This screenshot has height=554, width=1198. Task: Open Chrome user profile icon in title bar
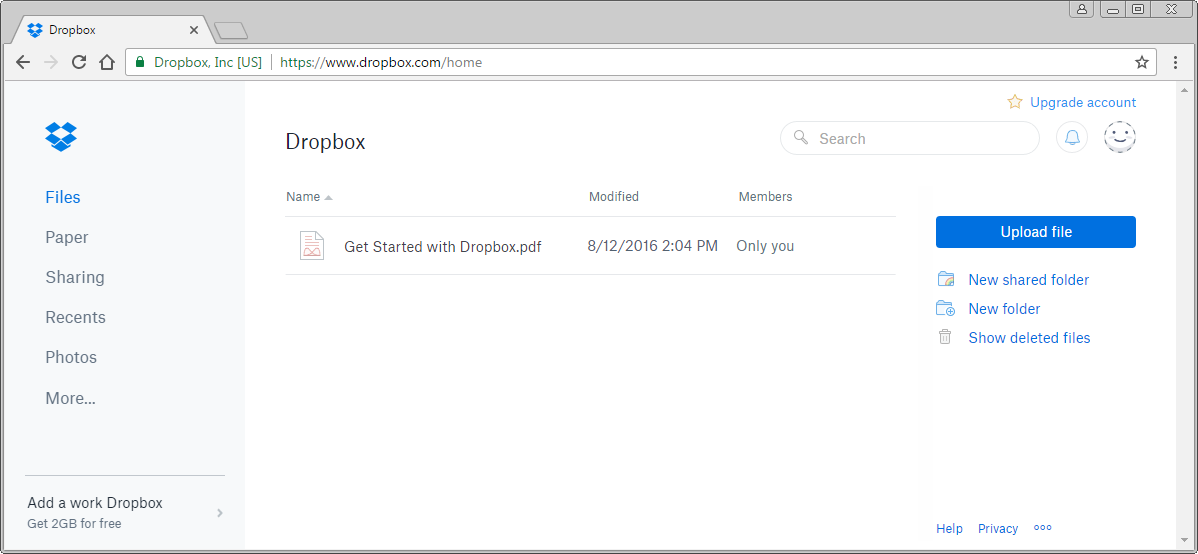click(1082, 9)
